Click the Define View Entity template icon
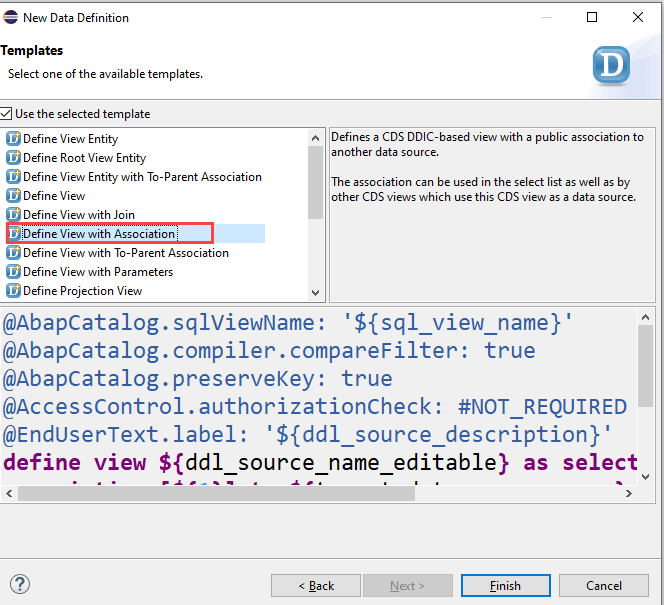 pyautogui.click(x=14, y=139)
